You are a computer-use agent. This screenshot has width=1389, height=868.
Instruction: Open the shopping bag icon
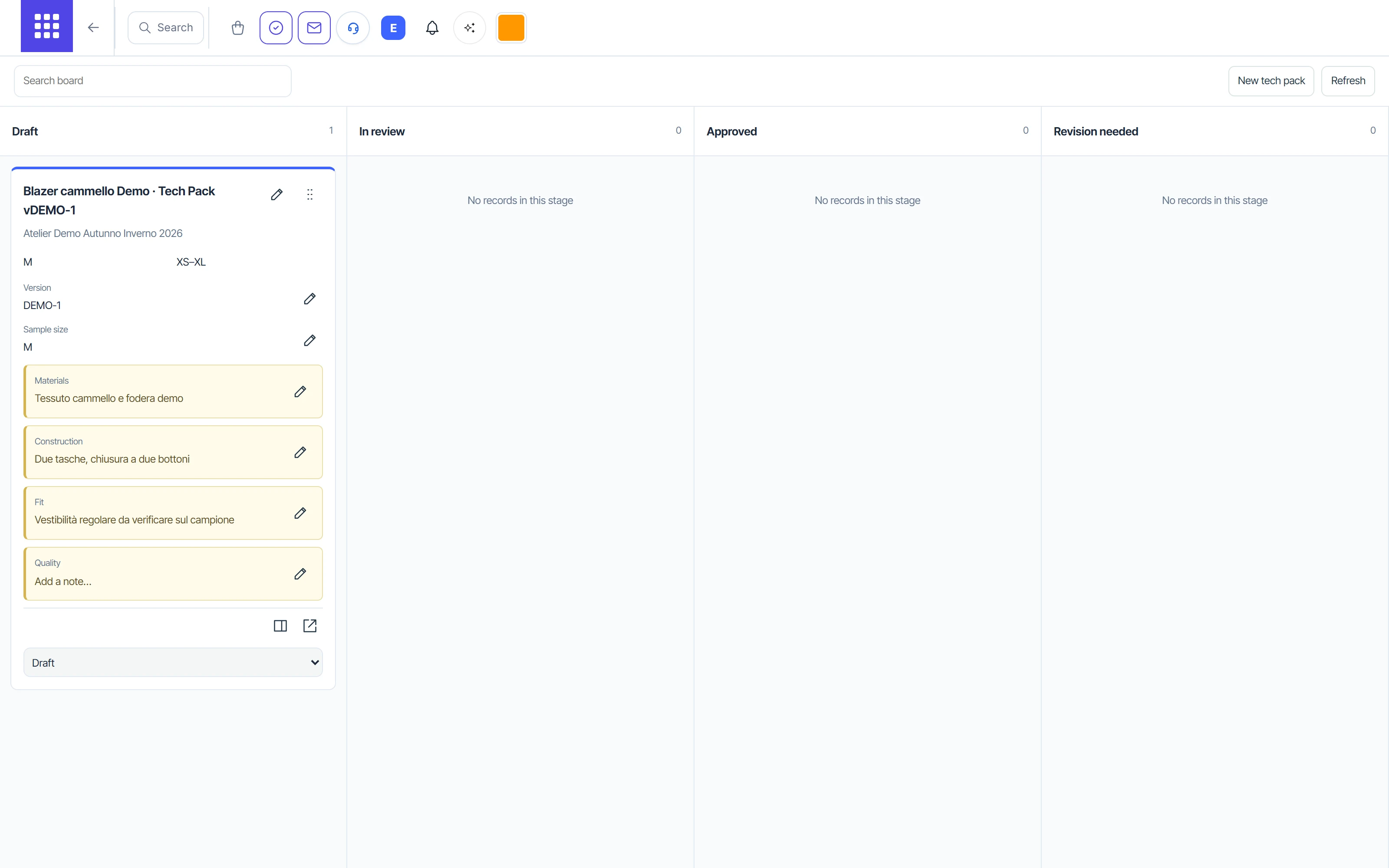coord(237,27)
